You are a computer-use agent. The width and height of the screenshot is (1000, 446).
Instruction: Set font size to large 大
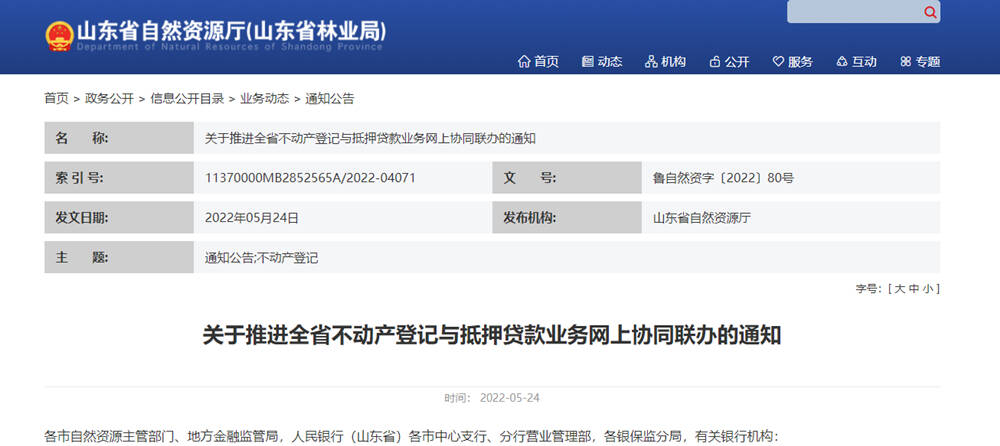click(x=899, y=288)
